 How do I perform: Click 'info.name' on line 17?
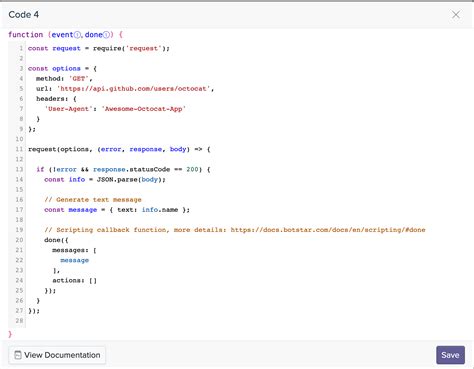pos(160,210)
